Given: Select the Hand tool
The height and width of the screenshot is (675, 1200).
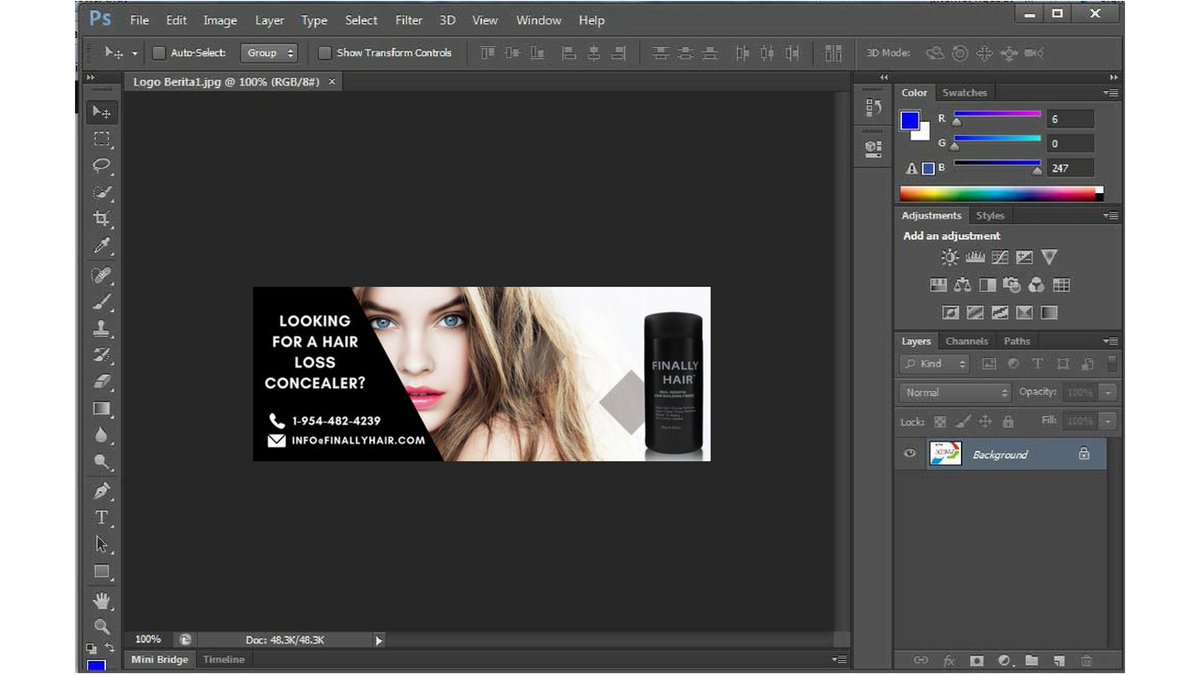Looking at the screenshot, I should click(x=102, y=600).
